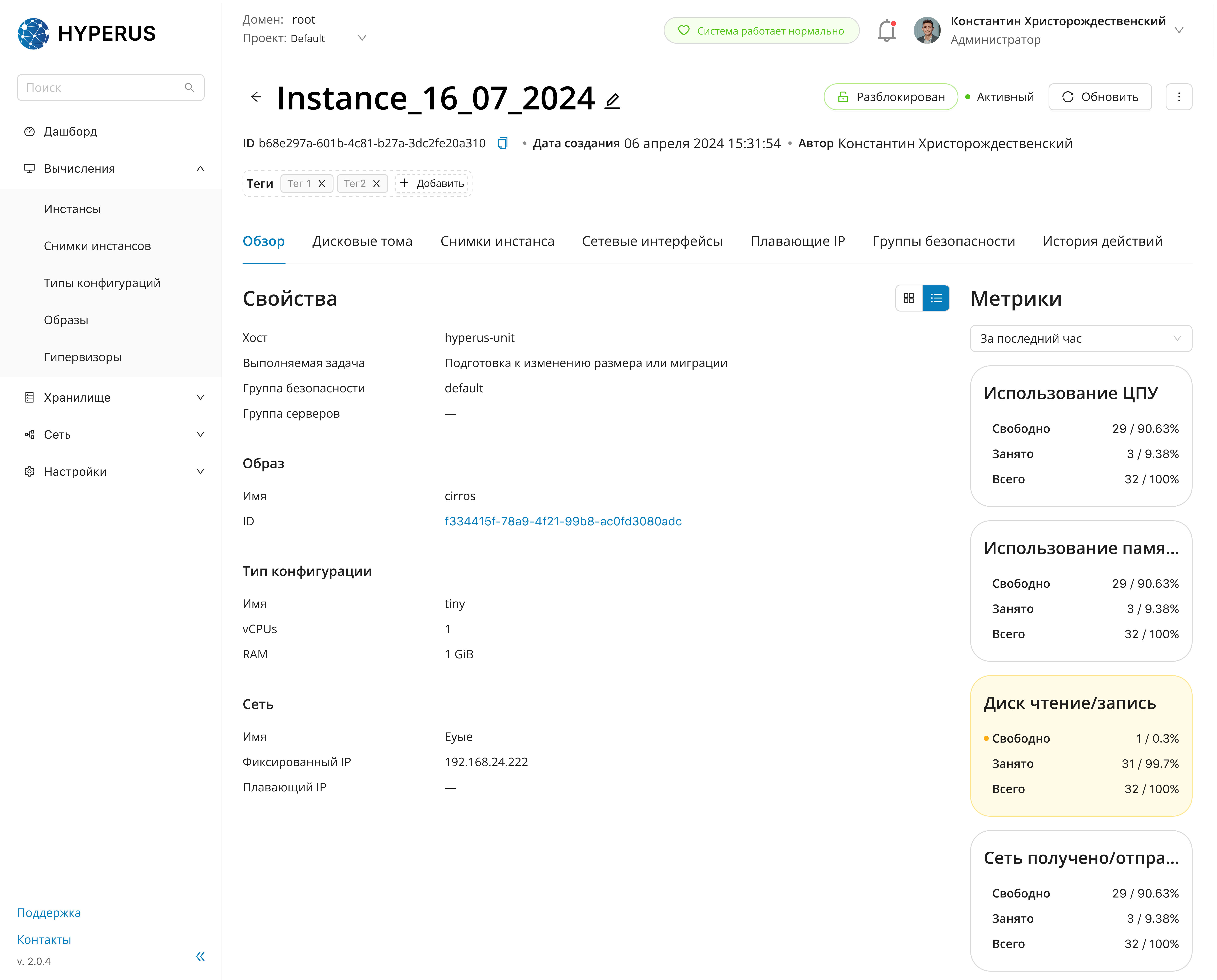Open Образы in the sidebar
The image size is (1217, 980).
coord(66,320)
